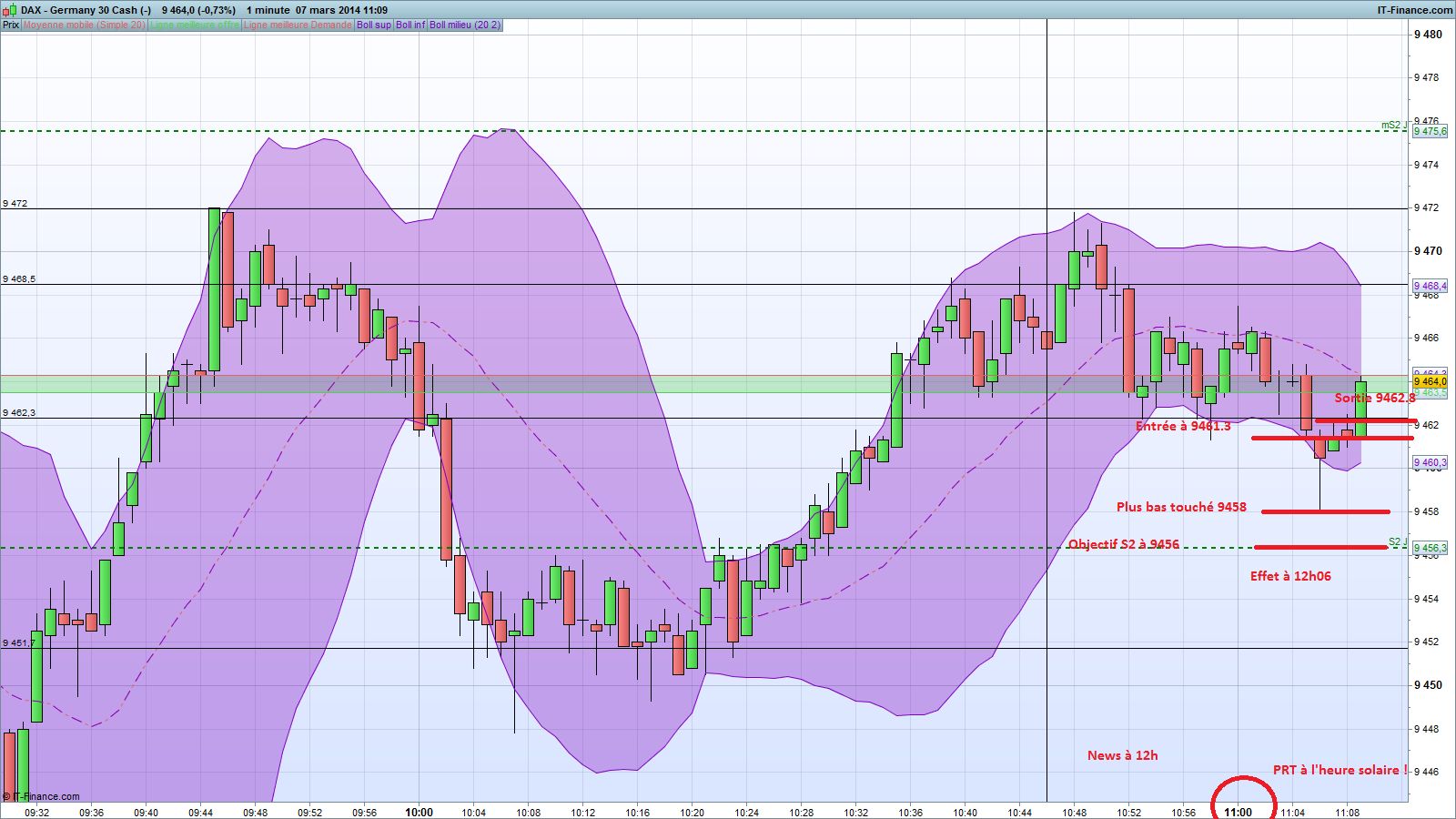Select the Boll milieu (20 2) indicator tab
This screenshot has height=819, width=1456.
tap(465, 25)
